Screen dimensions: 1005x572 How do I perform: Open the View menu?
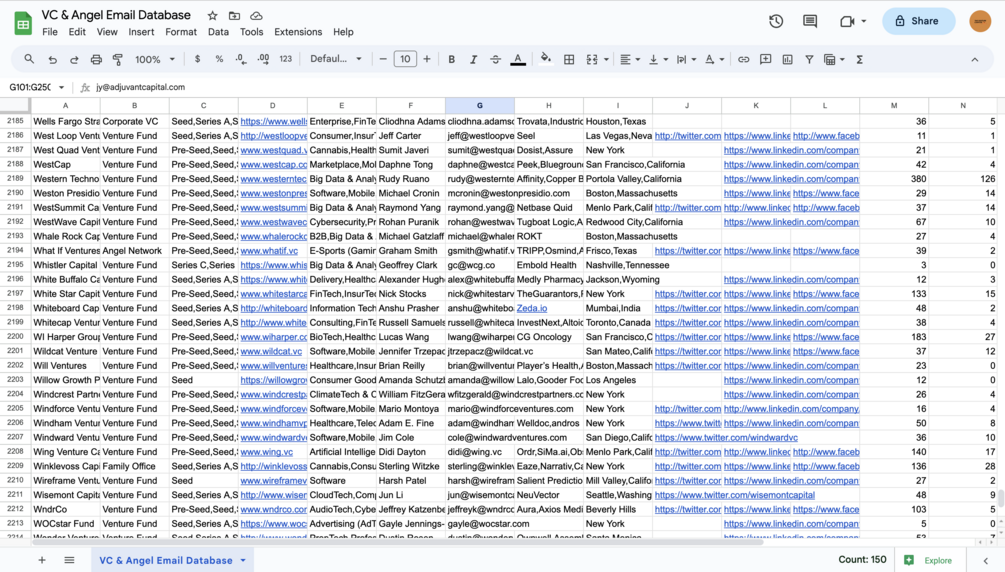(107, 31)
